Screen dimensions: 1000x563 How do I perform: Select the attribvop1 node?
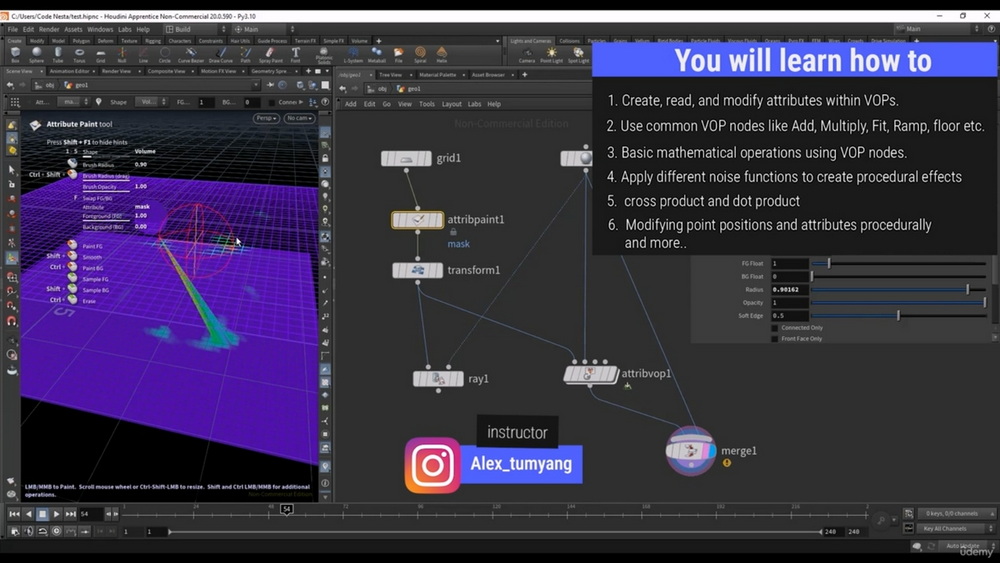pyautogui.click(x=591, y=374)
